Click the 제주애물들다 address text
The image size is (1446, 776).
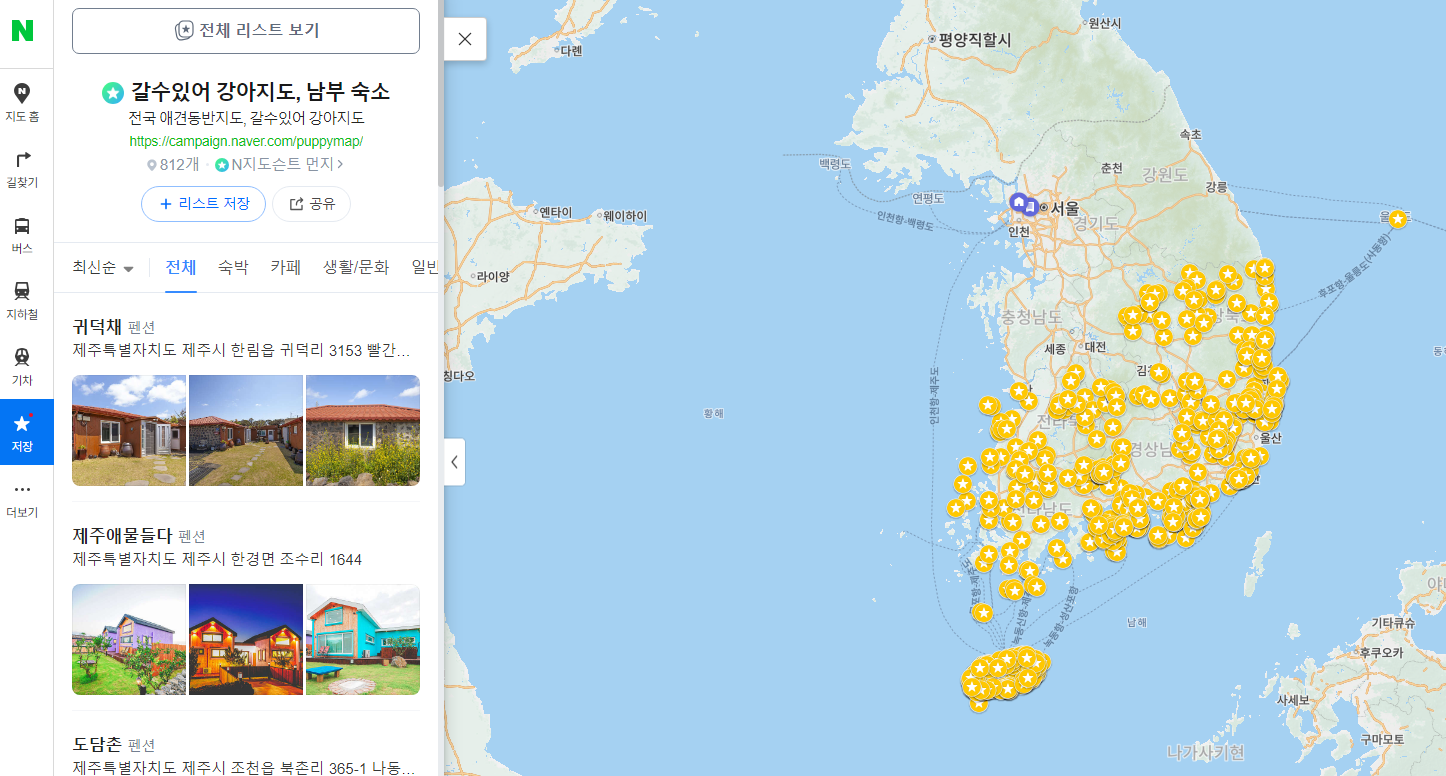[x=217, y=559]
